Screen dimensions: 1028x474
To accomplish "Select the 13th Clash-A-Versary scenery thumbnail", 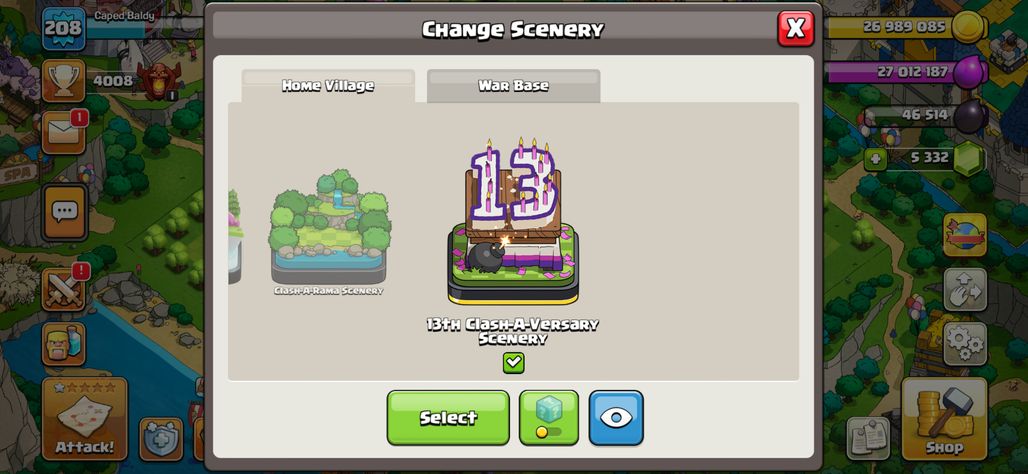I will (513, 223).
